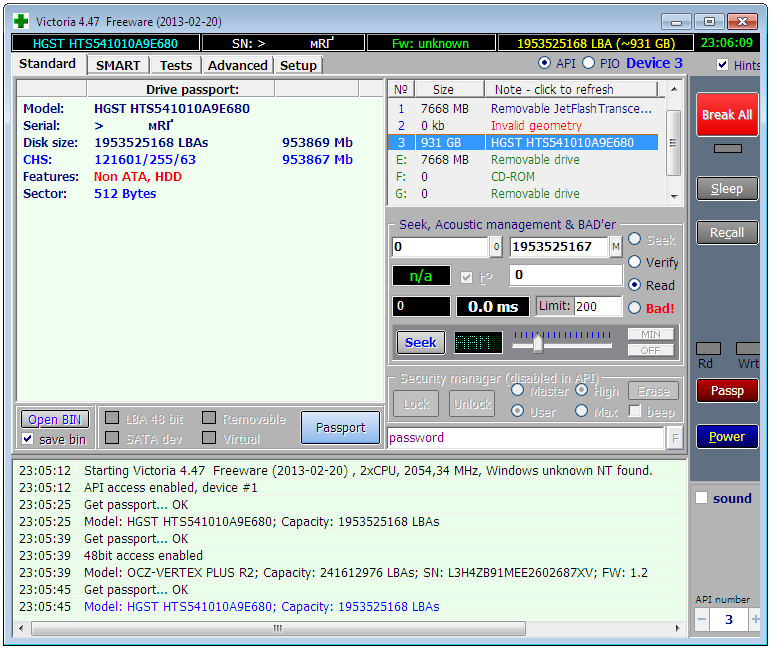The image size is (772, 648).
Task: Select the Read radio option
Action: click(635, 285)
